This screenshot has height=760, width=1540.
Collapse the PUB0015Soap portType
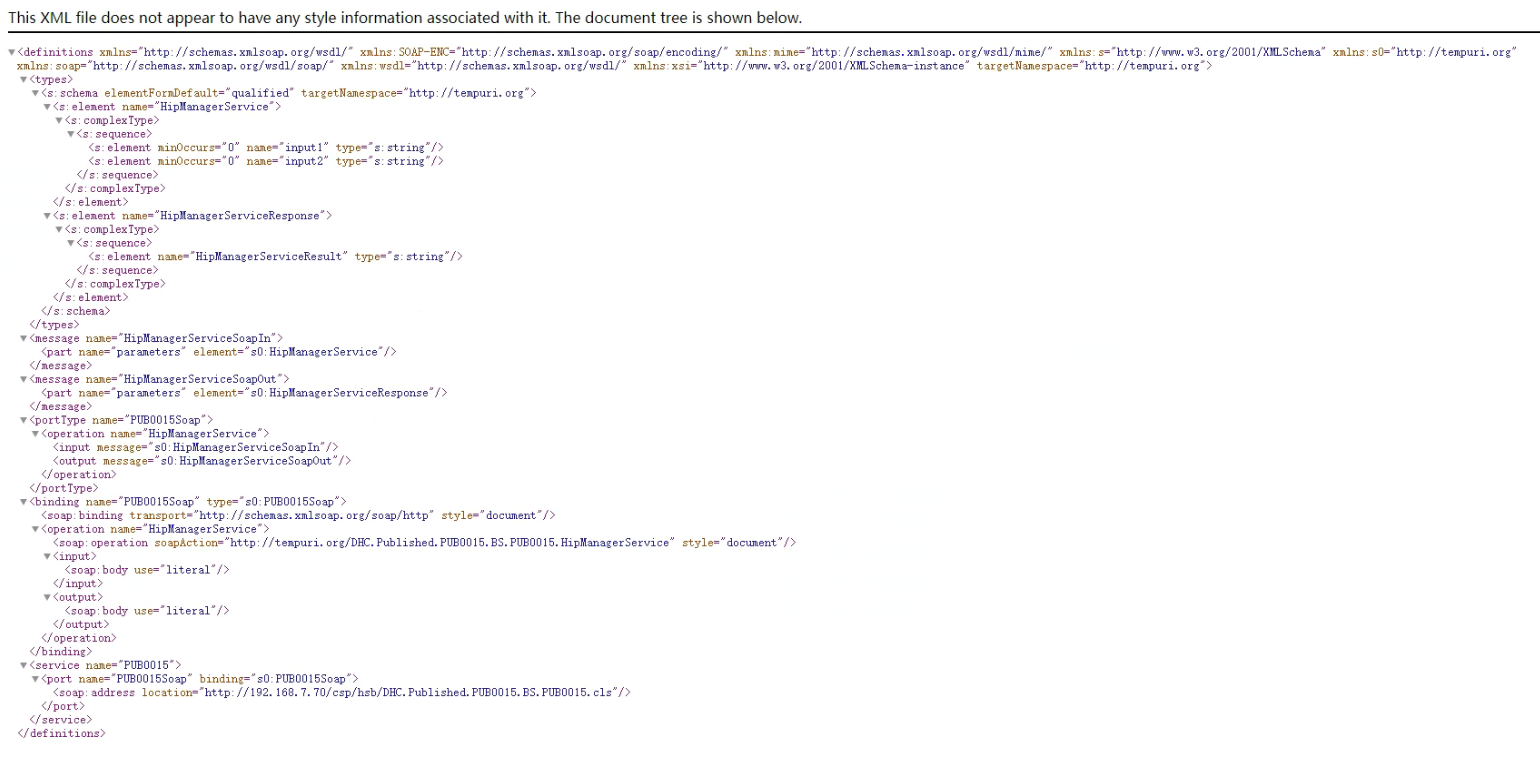22,420
